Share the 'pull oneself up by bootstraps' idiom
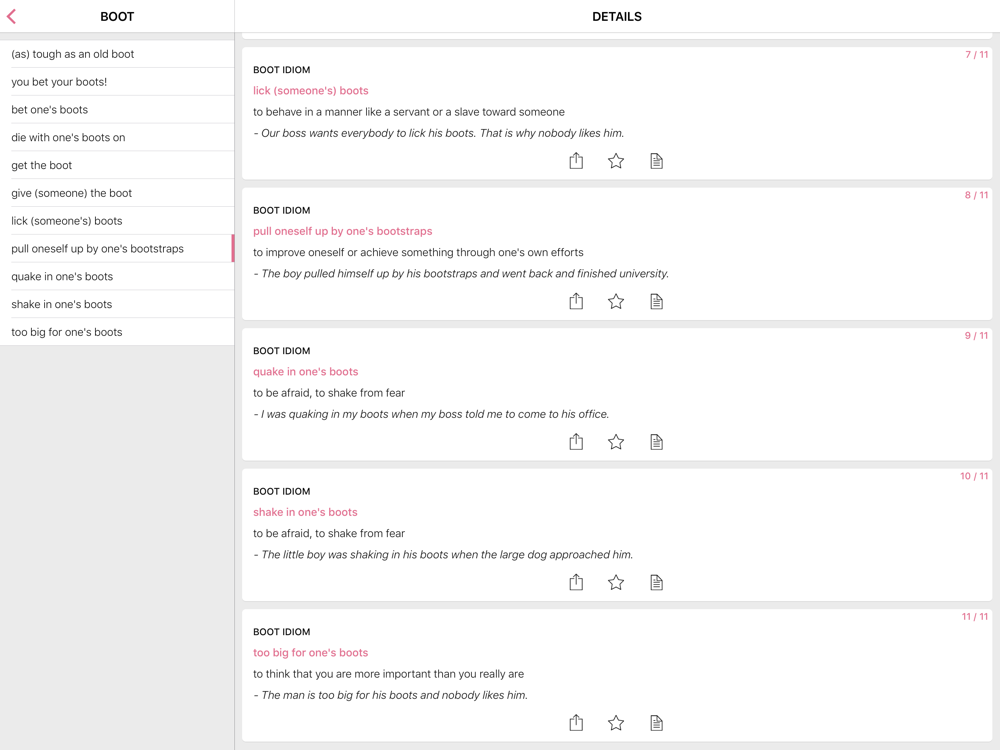 [576, 301]
